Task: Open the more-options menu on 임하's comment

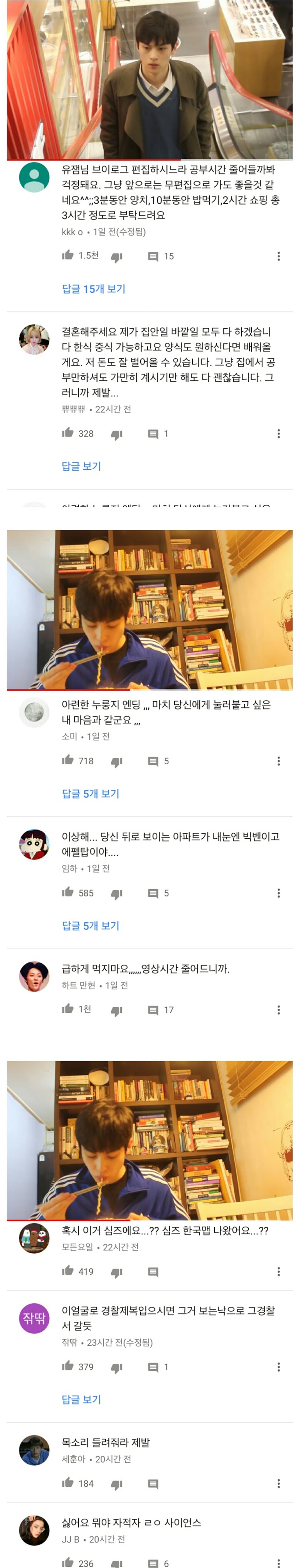Action: pyautogui.click(x=278, y=893)
